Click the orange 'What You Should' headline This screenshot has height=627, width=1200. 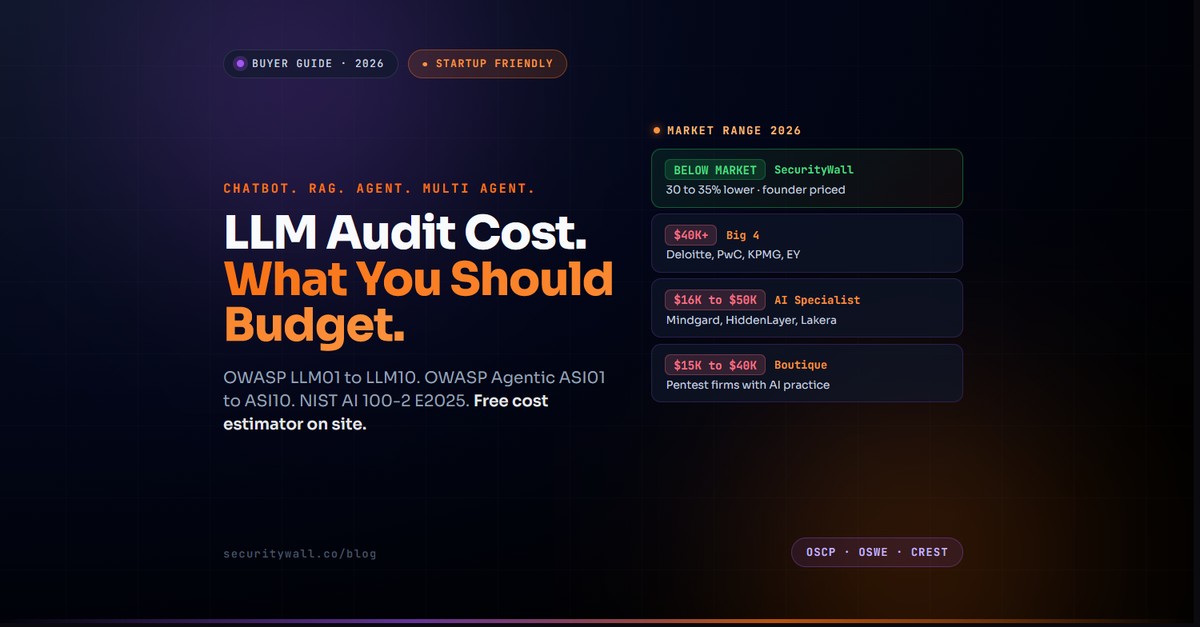tap(419, 278)
